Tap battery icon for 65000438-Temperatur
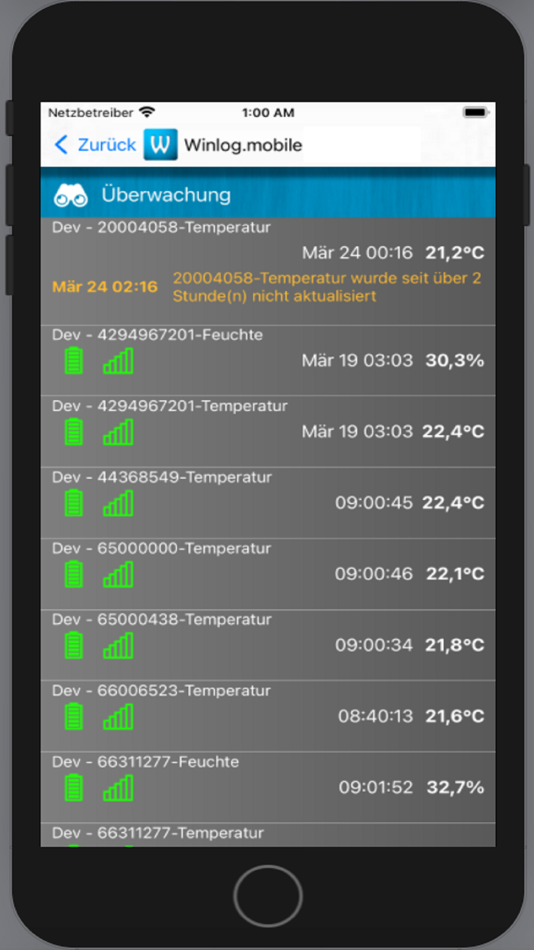Viewport: 534px width, 950px height. coord(74,645)
